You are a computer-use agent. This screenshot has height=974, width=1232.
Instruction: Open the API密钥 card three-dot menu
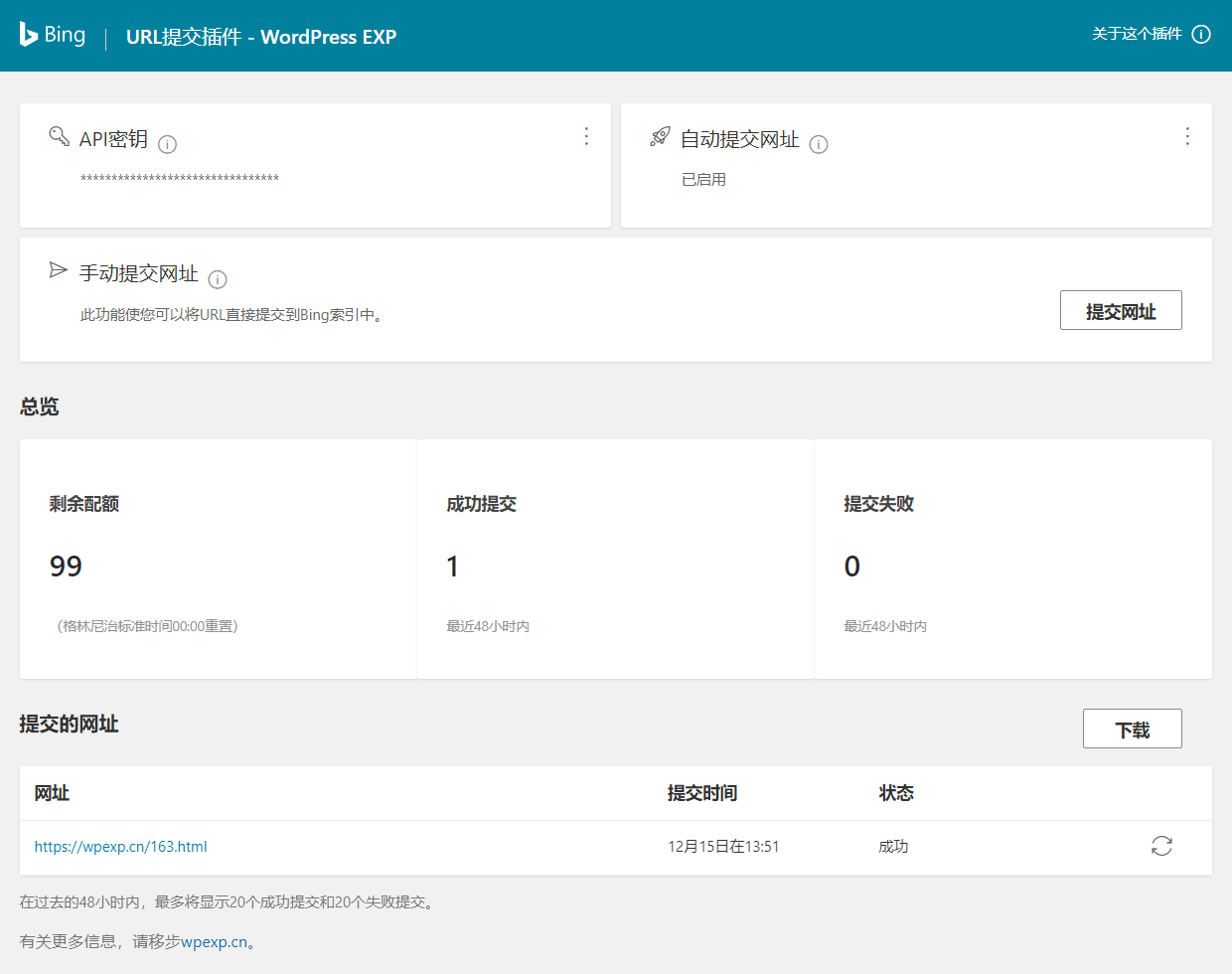(586, 136)
